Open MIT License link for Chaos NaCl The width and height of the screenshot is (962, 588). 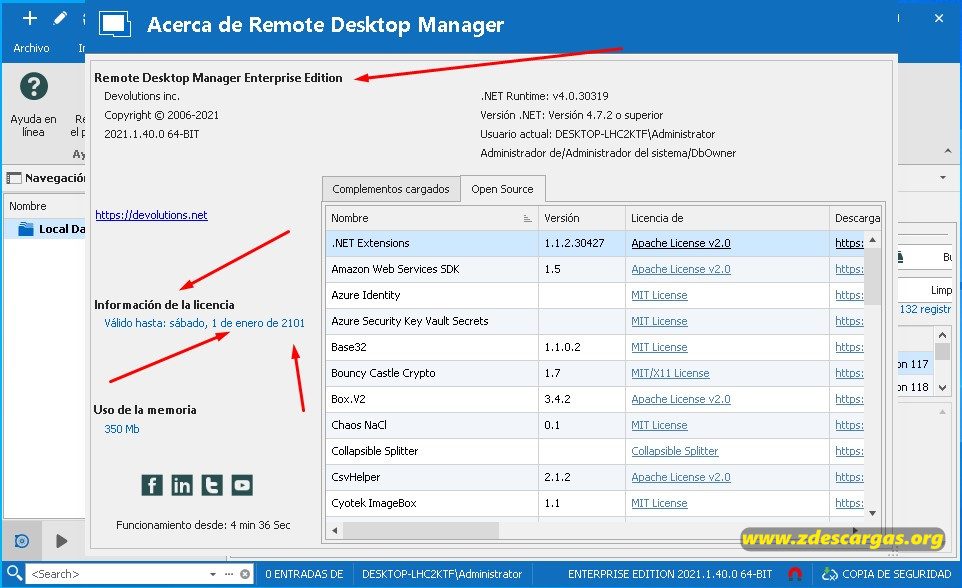pyautogui.click(x=660, y=425)
